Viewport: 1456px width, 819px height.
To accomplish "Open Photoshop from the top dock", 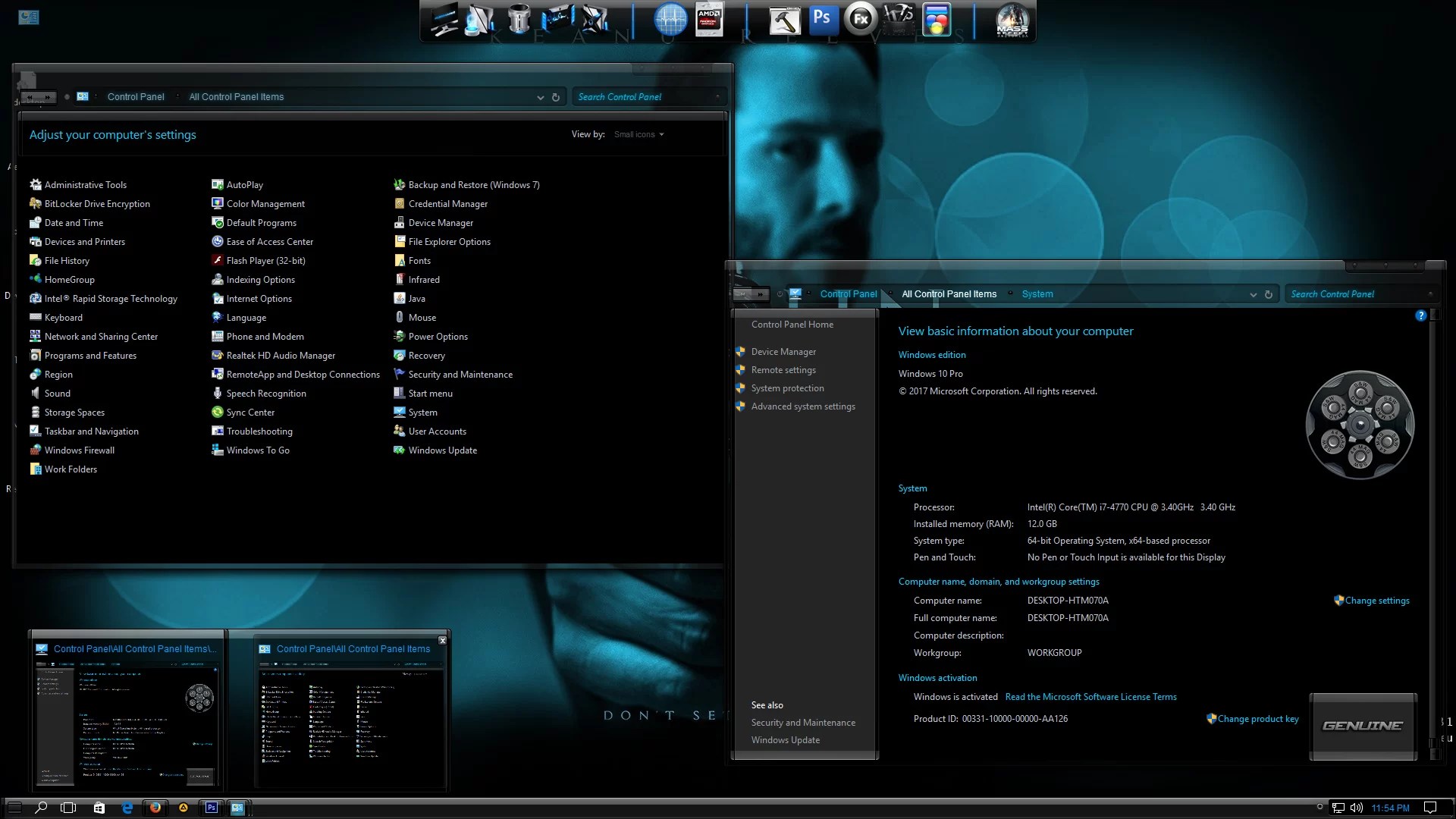I will tap(822, 19).
